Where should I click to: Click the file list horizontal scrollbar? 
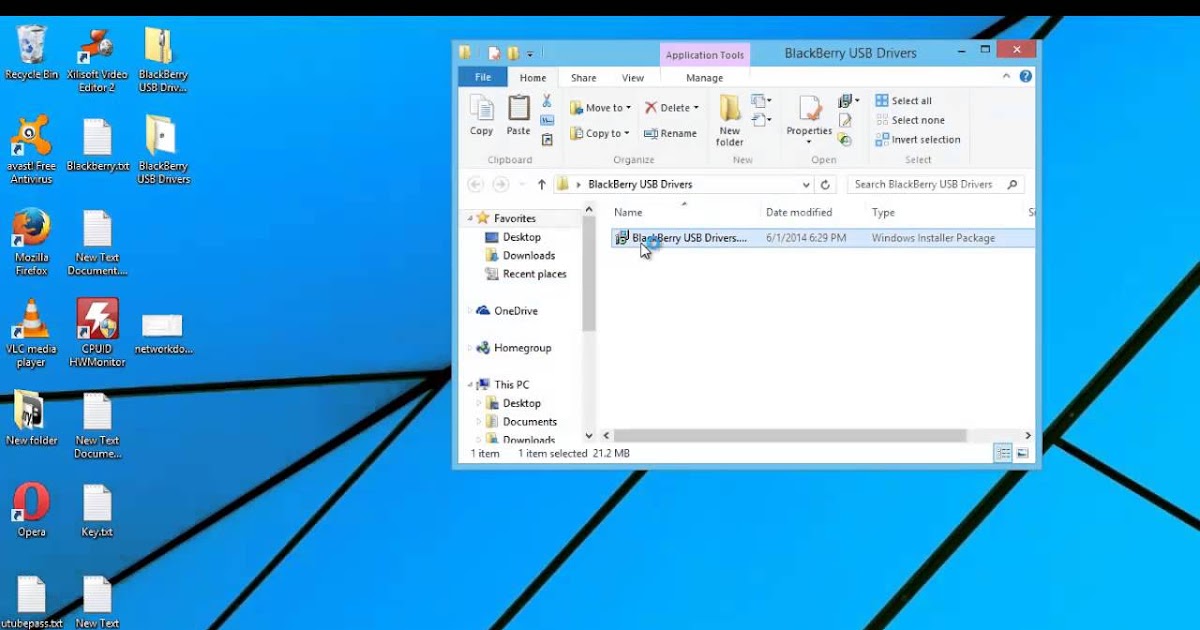click(790, 436)
